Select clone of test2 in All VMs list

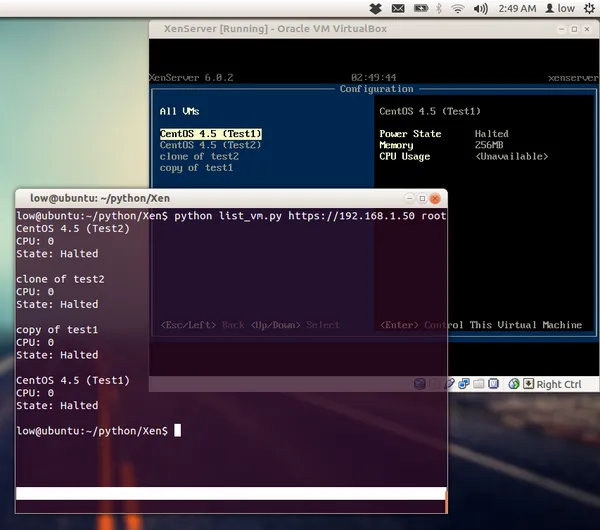click(x=199, y=156)
